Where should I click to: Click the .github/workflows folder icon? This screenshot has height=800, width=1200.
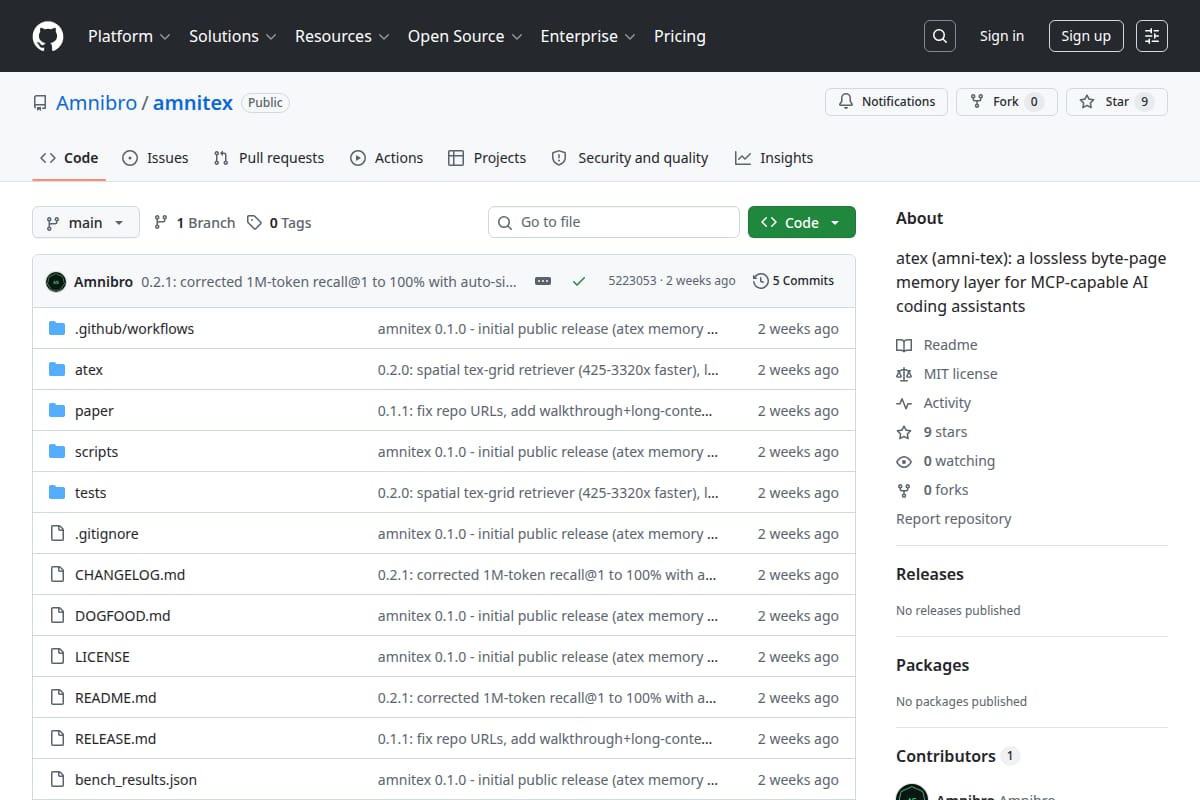pyautogui.click(x=57, y=329)
